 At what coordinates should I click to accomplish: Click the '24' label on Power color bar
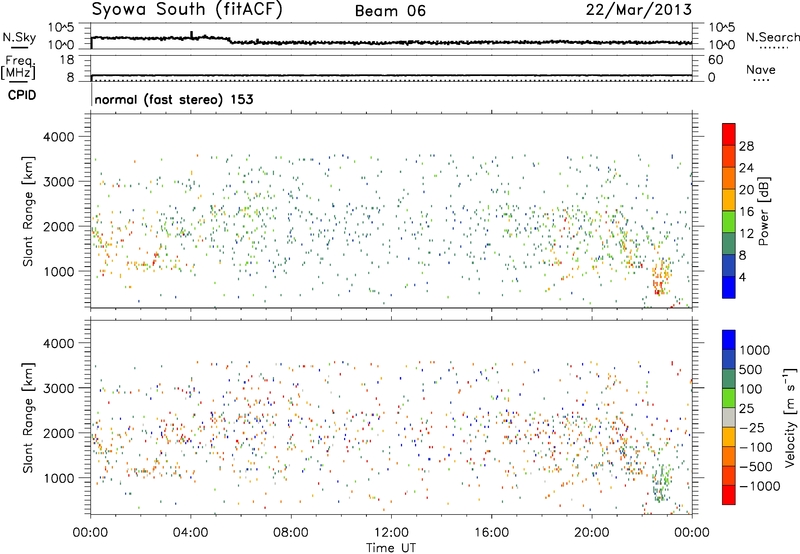coord(746,168)
